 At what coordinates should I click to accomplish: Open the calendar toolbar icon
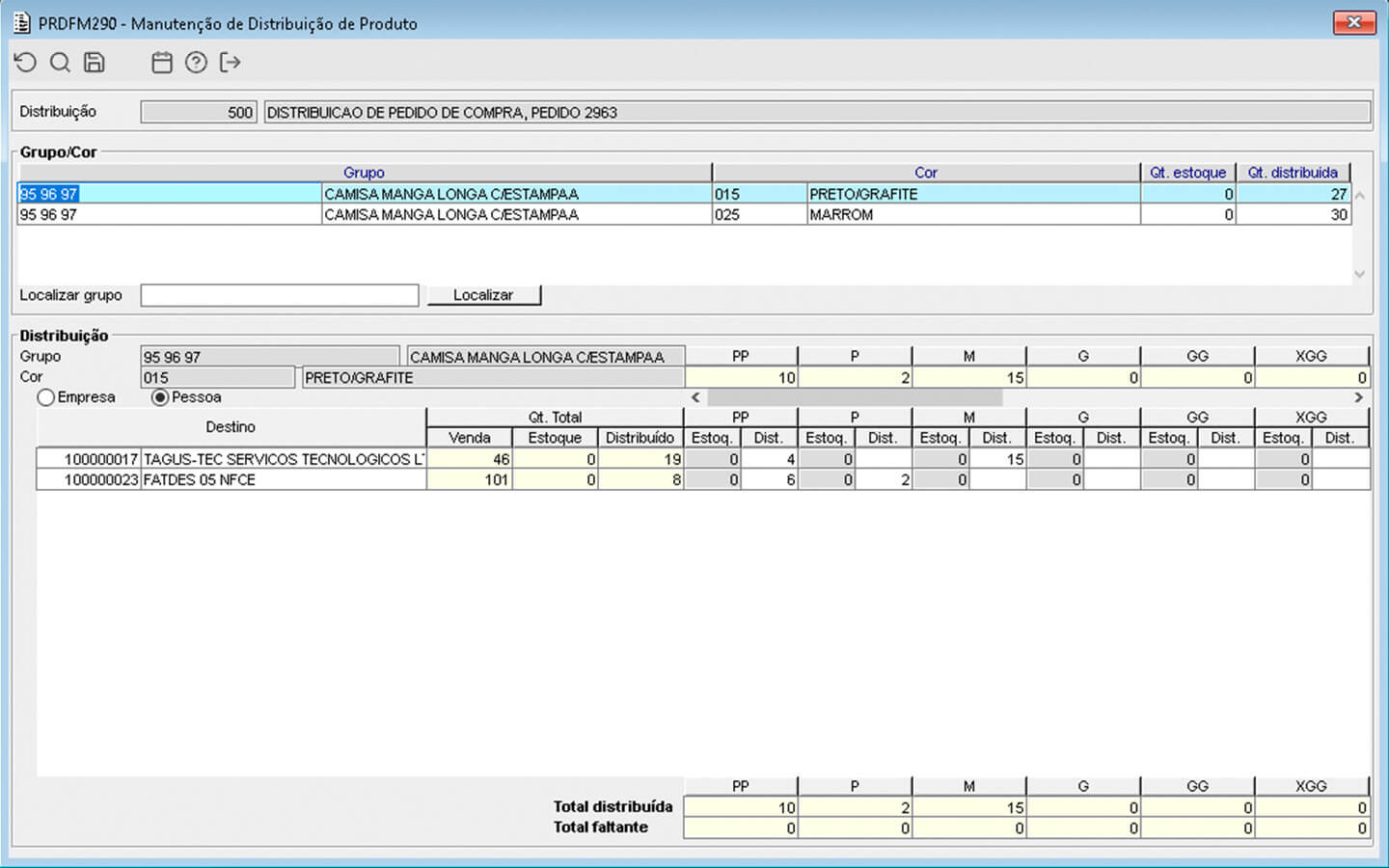pyautogui.click(x=162, y=63)
